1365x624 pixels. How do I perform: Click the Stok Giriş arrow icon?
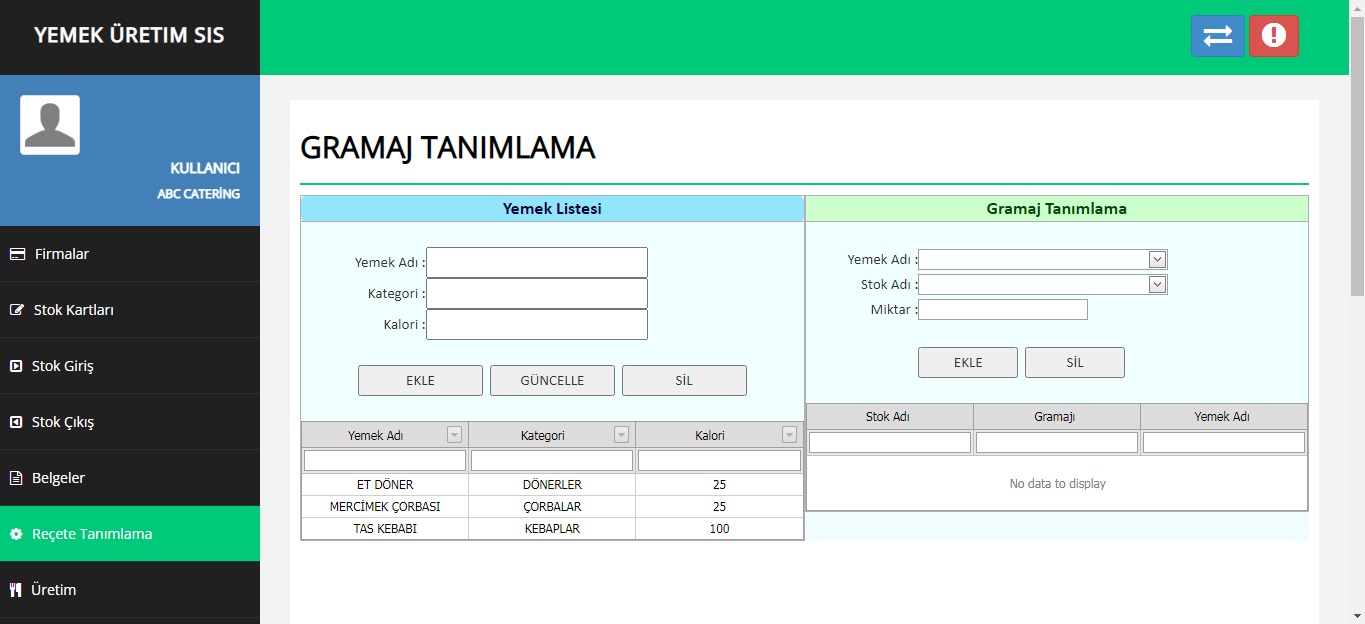pos(16,366)
